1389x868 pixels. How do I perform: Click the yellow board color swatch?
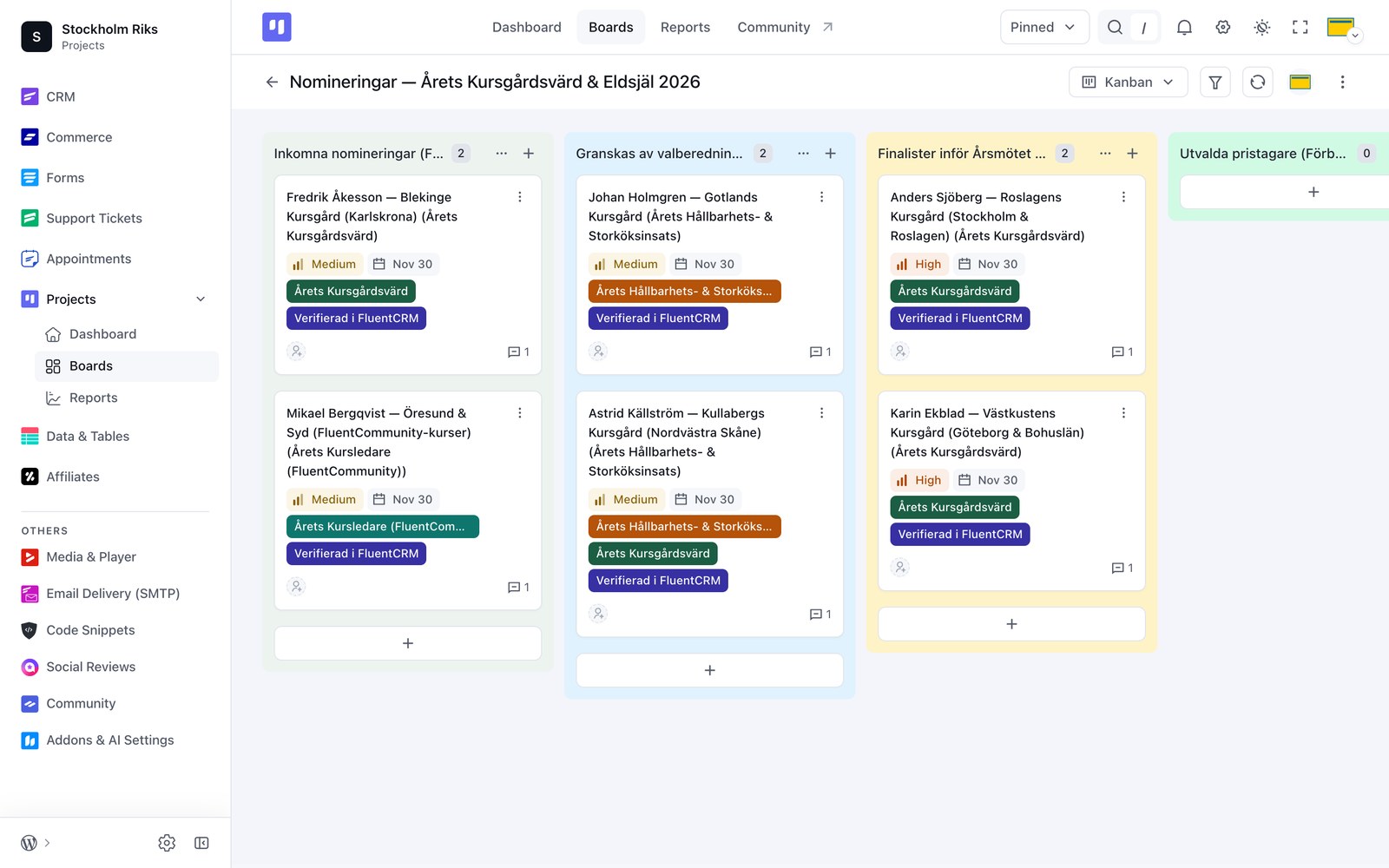click(x=1300, y=82)
